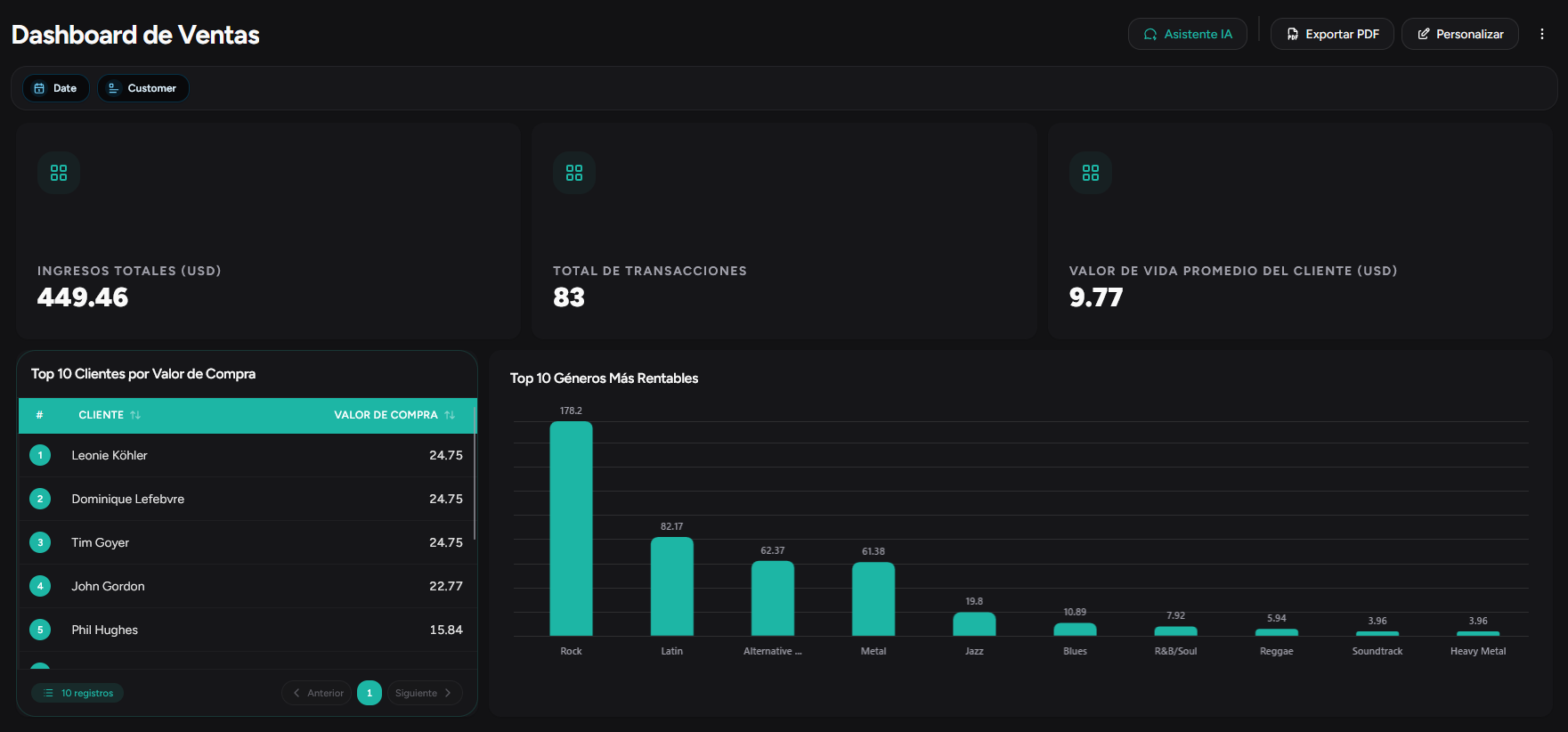Click the 178.2 value label
Viewport: 1568px width, 732px height.
pos(571,411)
